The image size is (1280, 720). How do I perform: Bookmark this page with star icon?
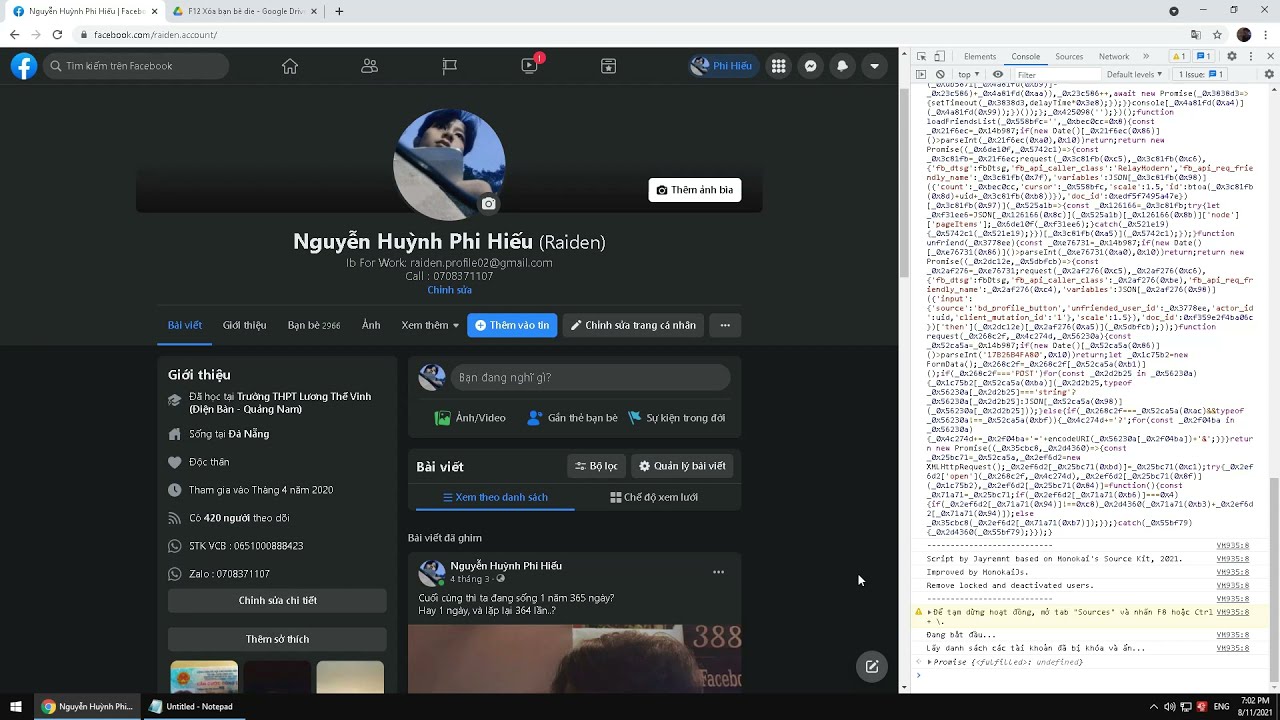(1217, 34)
